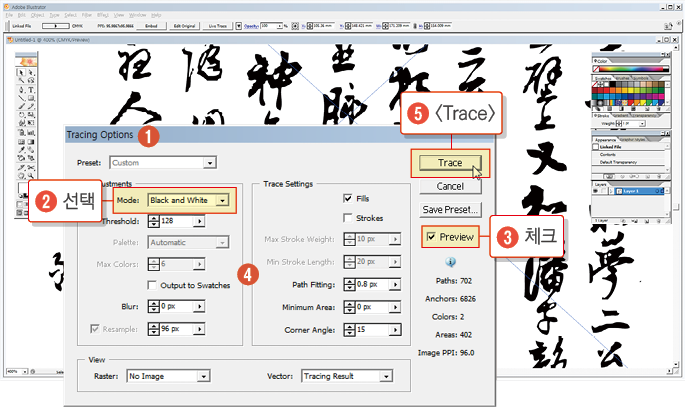Screen dimensions: 685x407
Task: Select the Lasso tool
Action: click(x=31, y=81)
